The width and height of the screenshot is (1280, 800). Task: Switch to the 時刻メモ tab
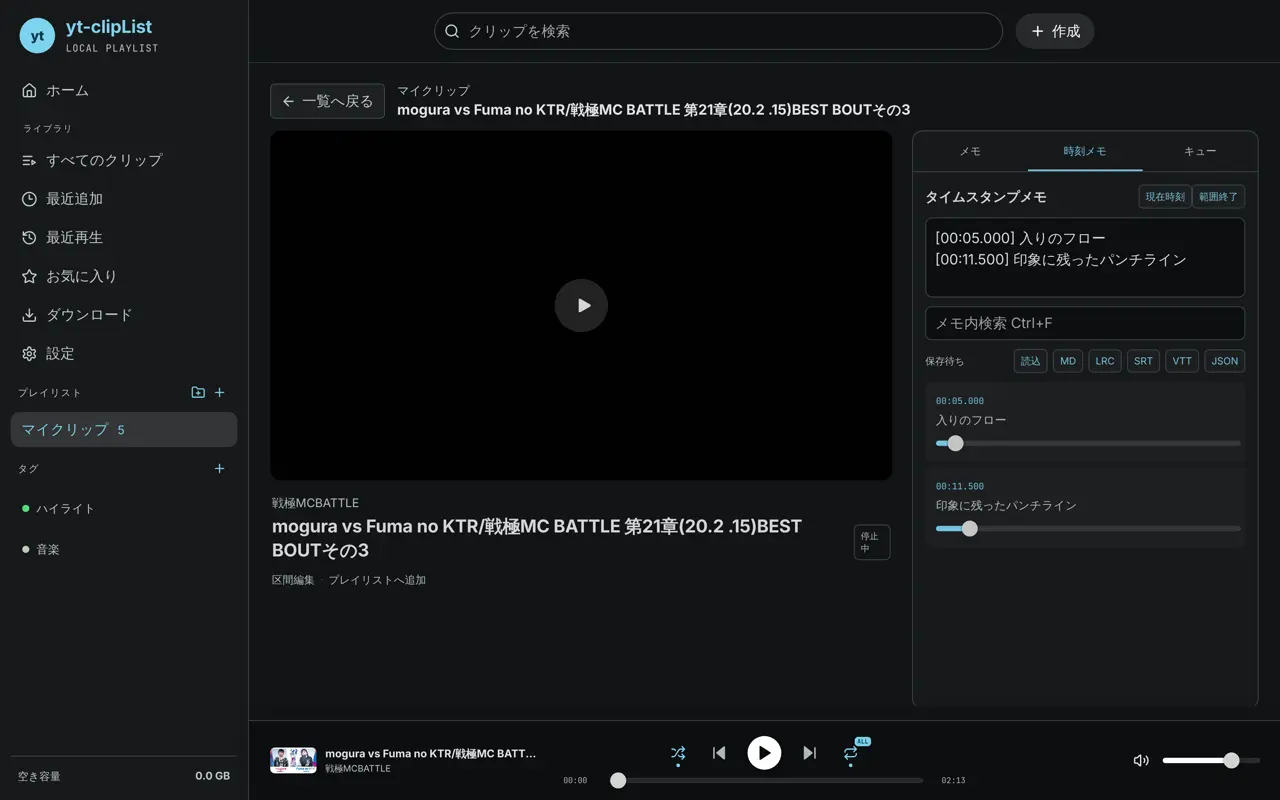pos(1085,151)
